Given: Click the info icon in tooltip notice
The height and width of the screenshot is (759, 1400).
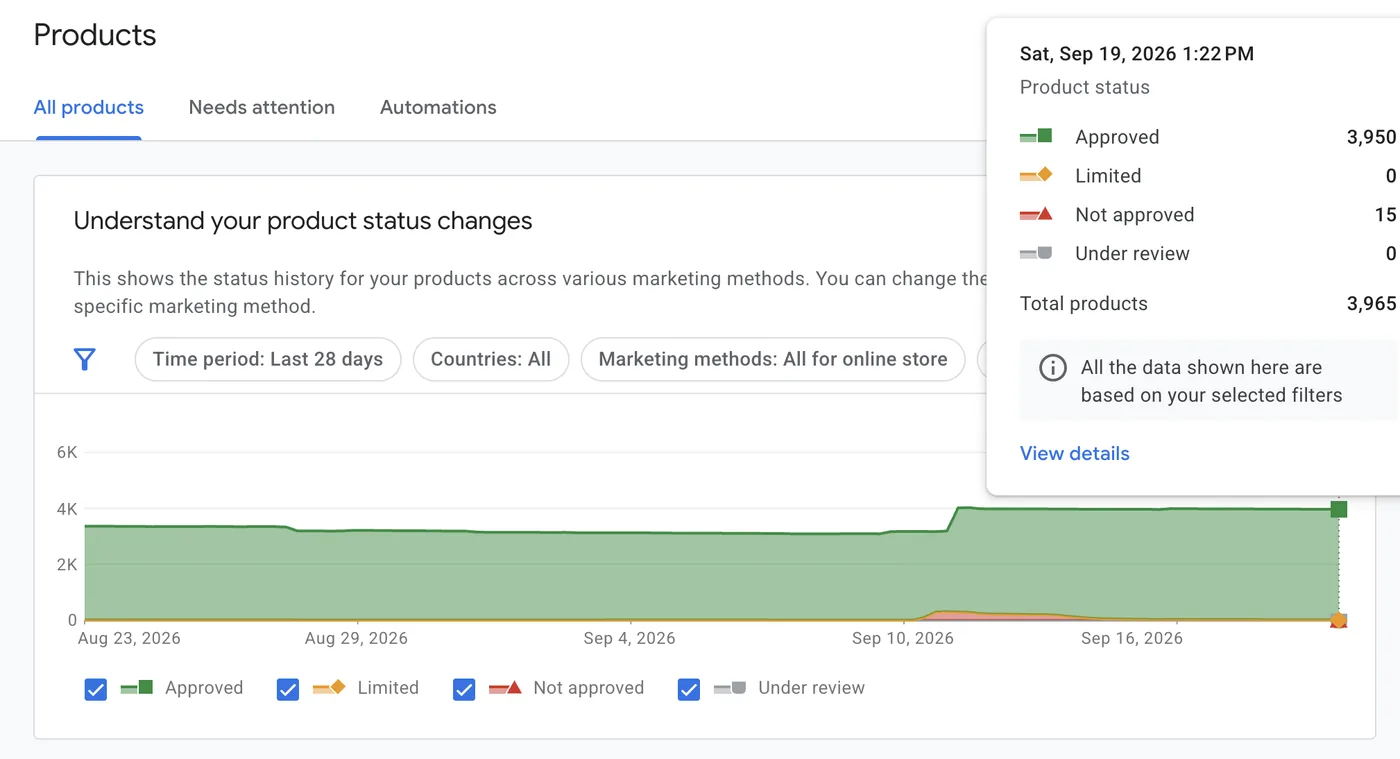Looking at the screenshot, I should [x=1053, y=368].
